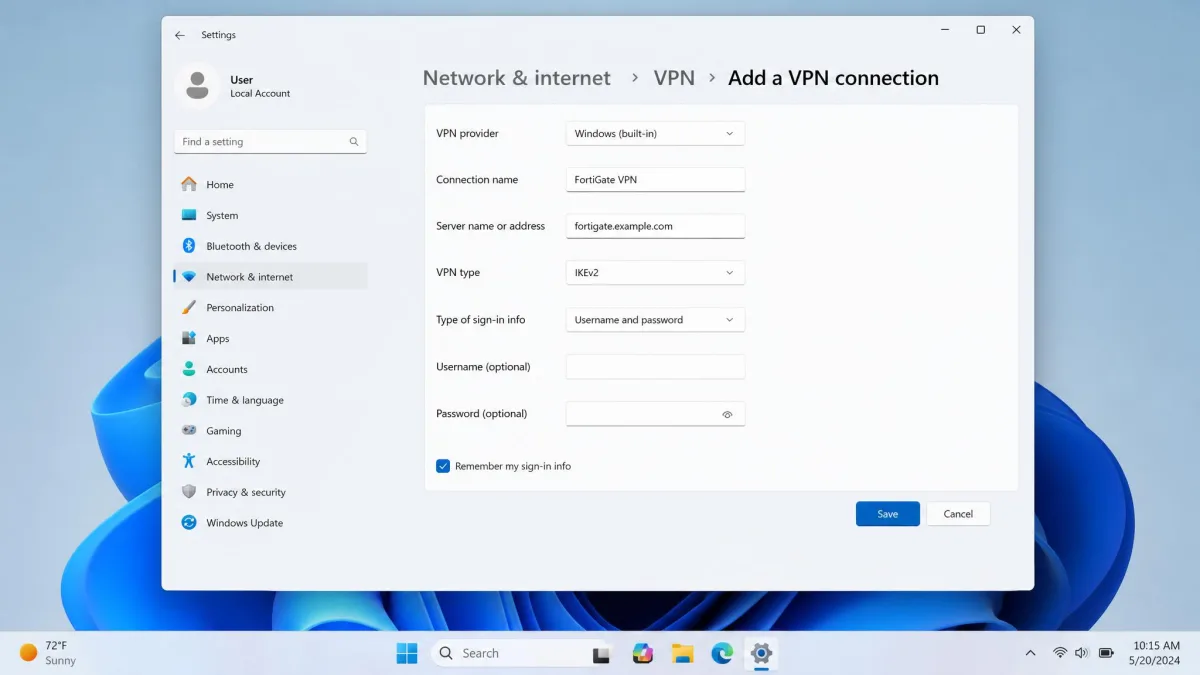The height and width of the screenshot is (675, 1200).
Task: Go to System settings
Action: click(x=270, y=215)
